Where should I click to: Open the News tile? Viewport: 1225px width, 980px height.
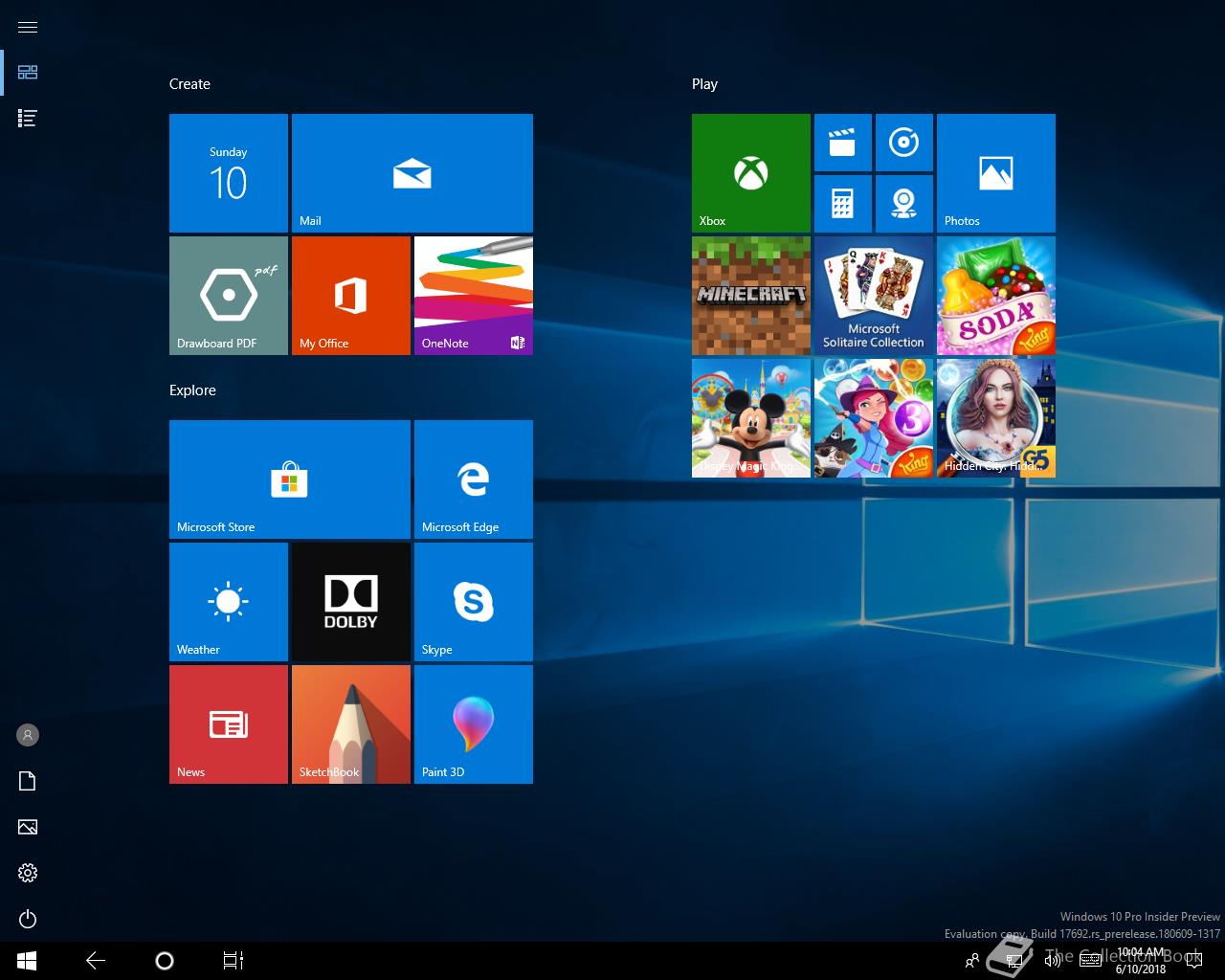[229, 724]
